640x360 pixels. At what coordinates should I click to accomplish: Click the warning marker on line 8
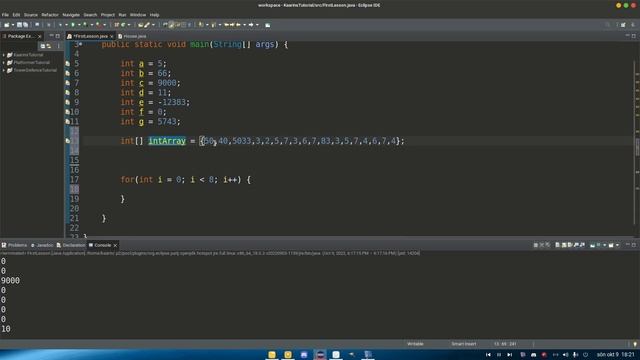(x=68, y=93)
